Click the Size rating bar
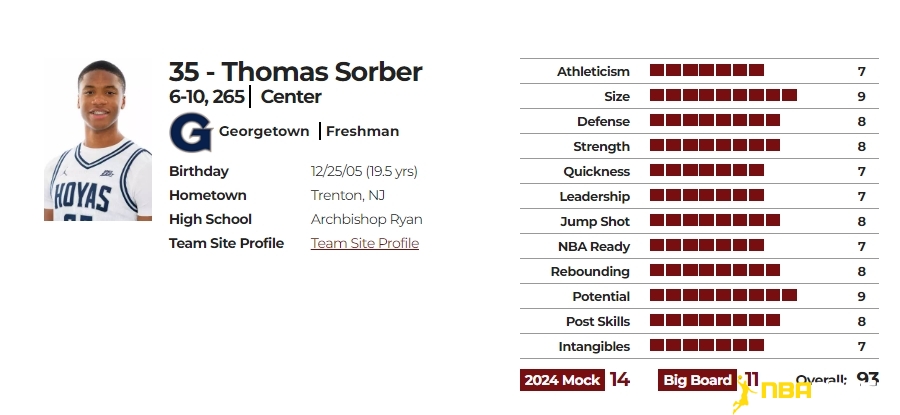The height and width of the screenshot is (415, 900). 723,95
